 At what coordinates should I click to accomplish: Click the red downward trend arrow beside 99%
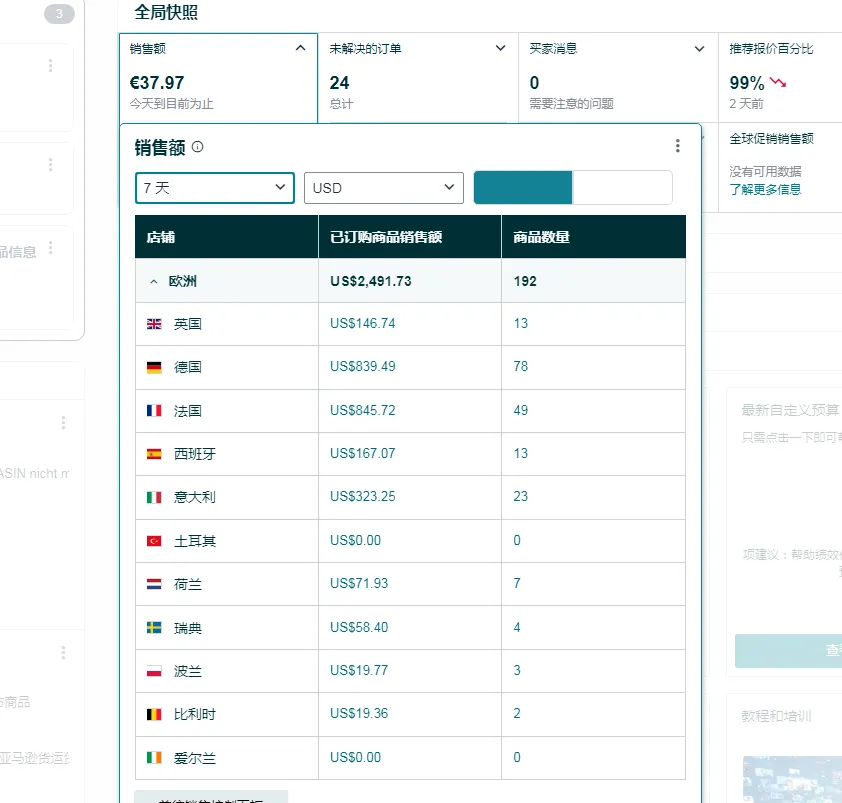click(x=778, y=83)
